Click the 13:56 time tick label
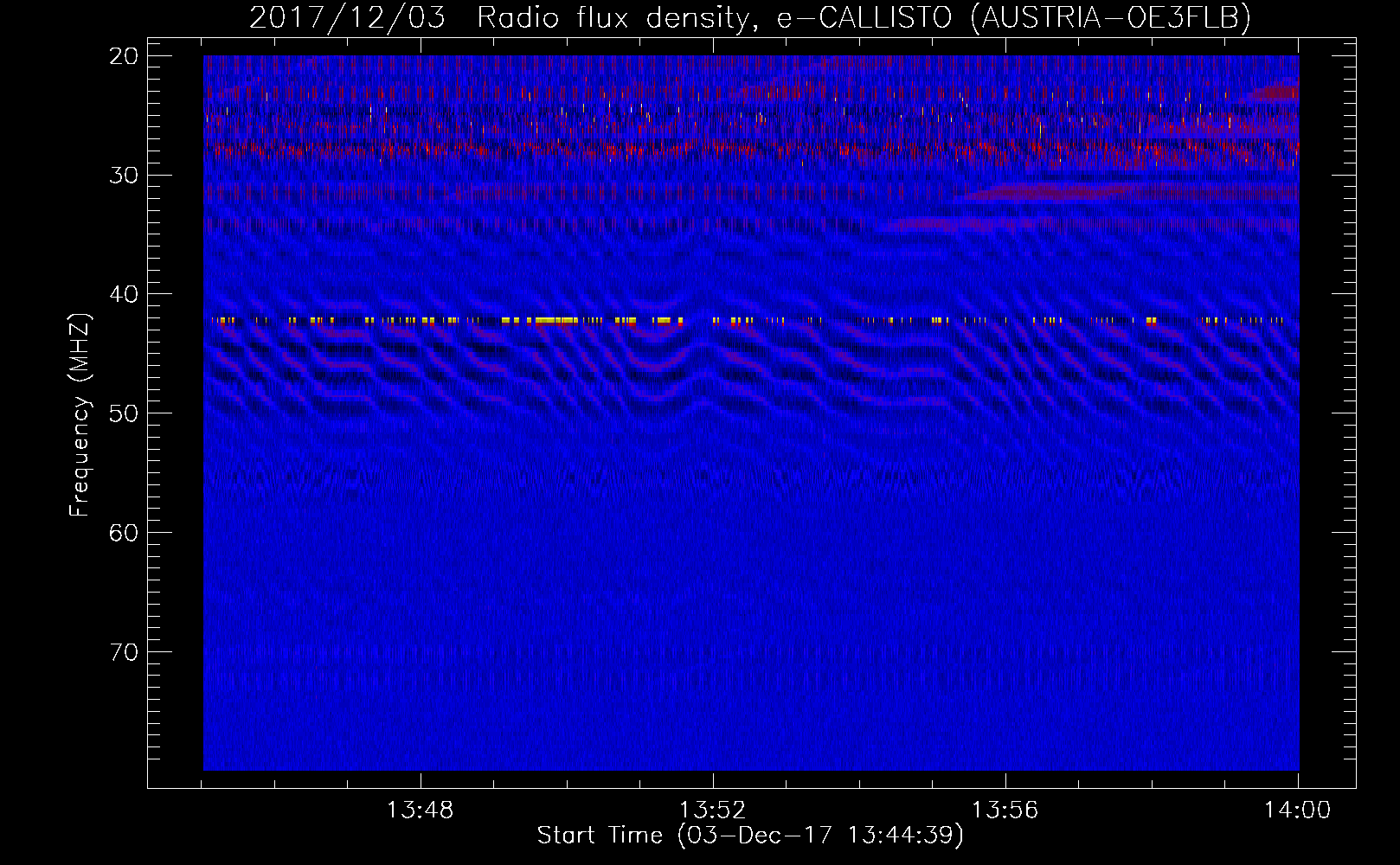The width and height of the screenshot is (1400, 865). pyautogui.click(x=1005, y=811)
